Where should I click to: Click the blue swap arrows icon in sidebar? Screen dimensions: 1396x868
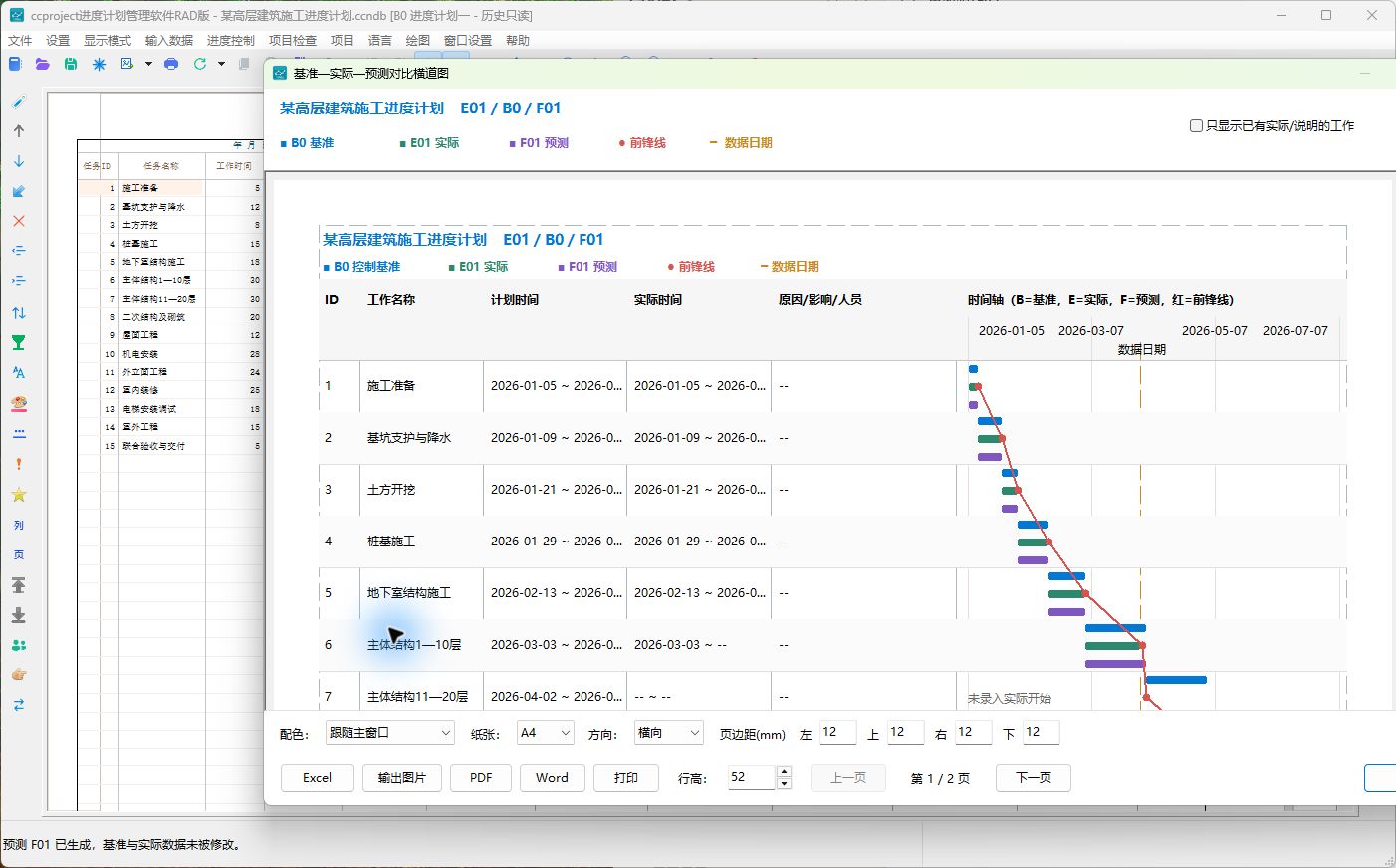[19, 705]
